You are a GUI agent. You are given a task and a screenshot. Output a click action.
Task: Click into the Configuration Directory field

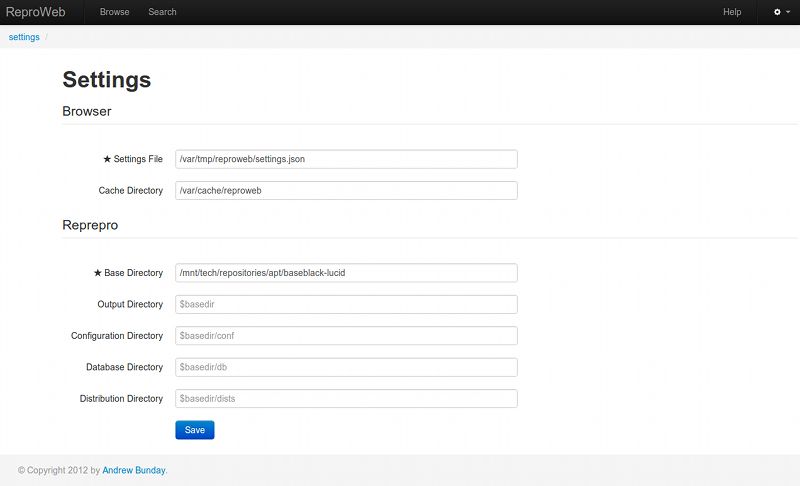[346, 336]
